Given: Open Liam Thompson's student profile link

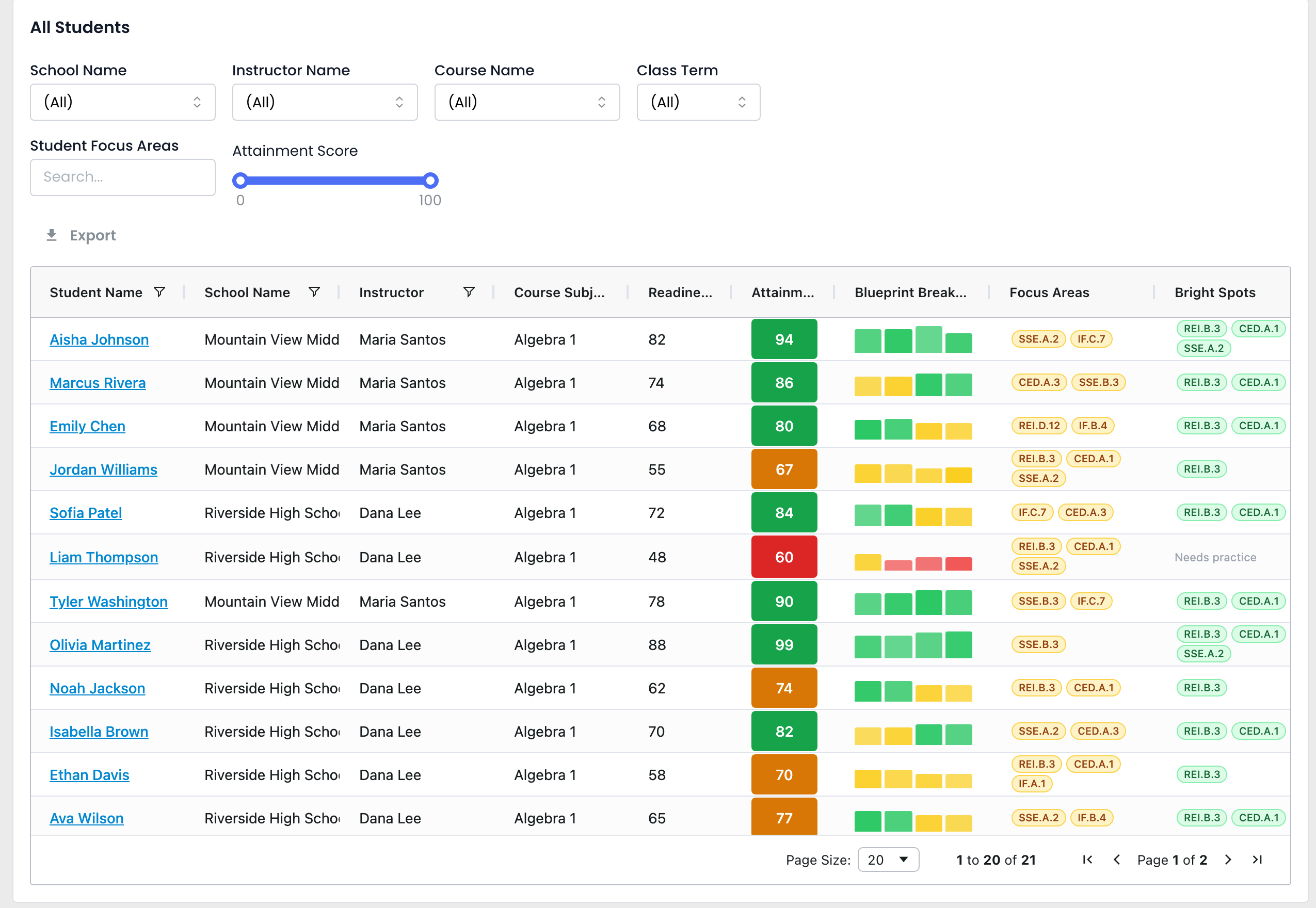Looking at the screenshot, I should 104,557.
